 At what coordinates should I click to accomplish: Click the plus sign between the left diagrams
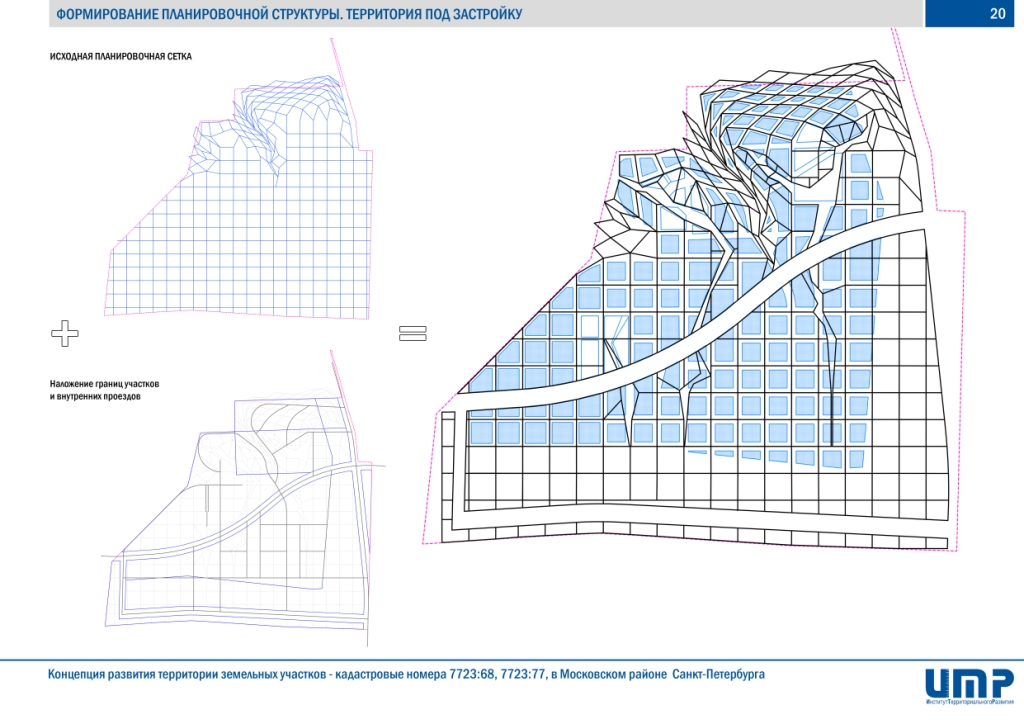tap(64, 334)
